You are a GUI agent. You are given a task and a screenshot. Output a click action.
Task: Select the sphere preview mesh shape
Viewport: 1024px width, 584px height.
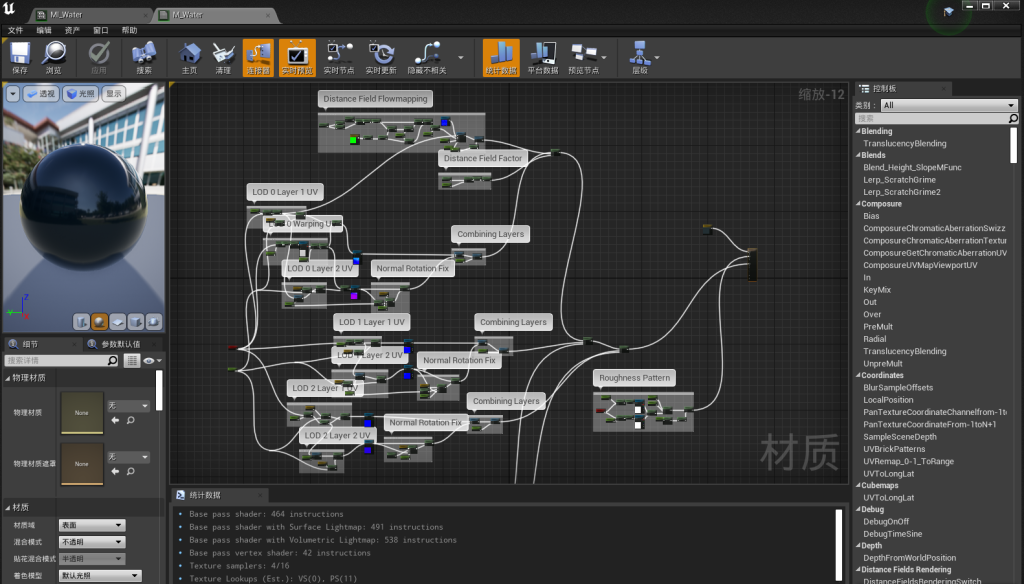click(99, 321)
